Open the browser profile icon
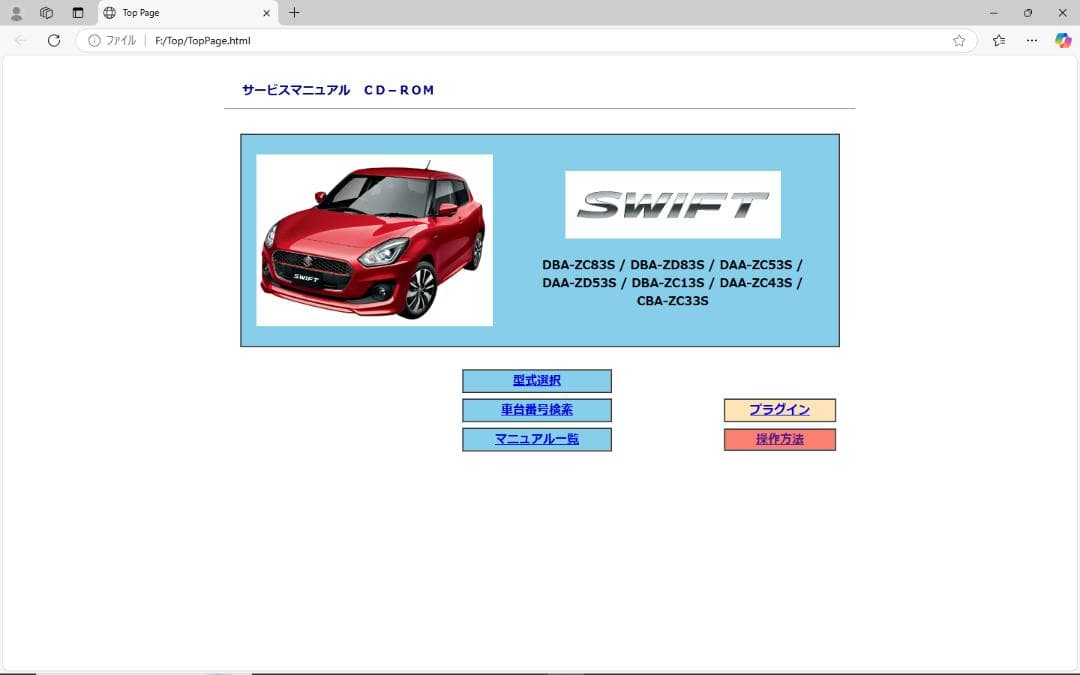 [16, 12]
